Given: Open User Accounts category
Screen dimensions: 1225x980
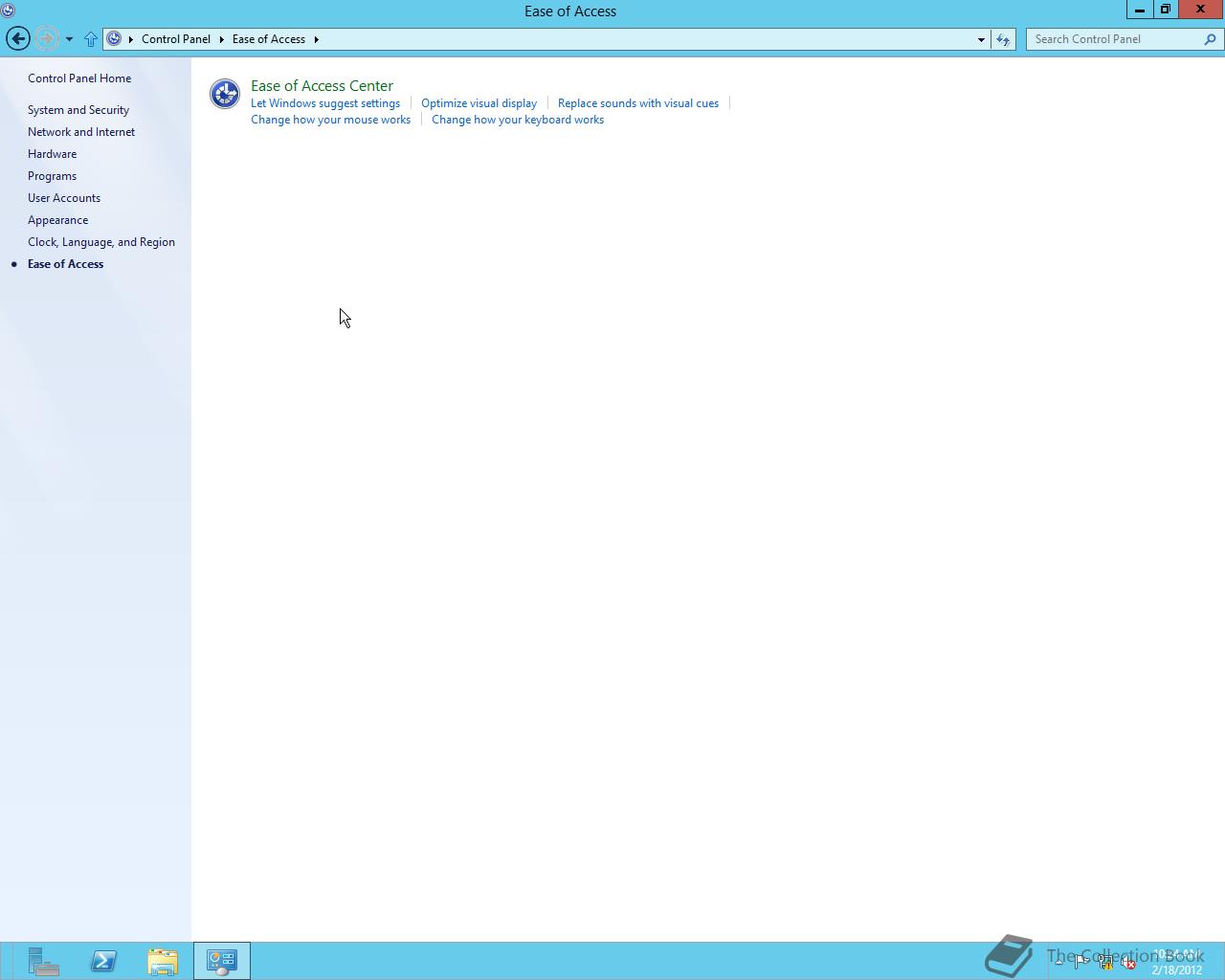Looking at the screenshot, I should point(64,198).
